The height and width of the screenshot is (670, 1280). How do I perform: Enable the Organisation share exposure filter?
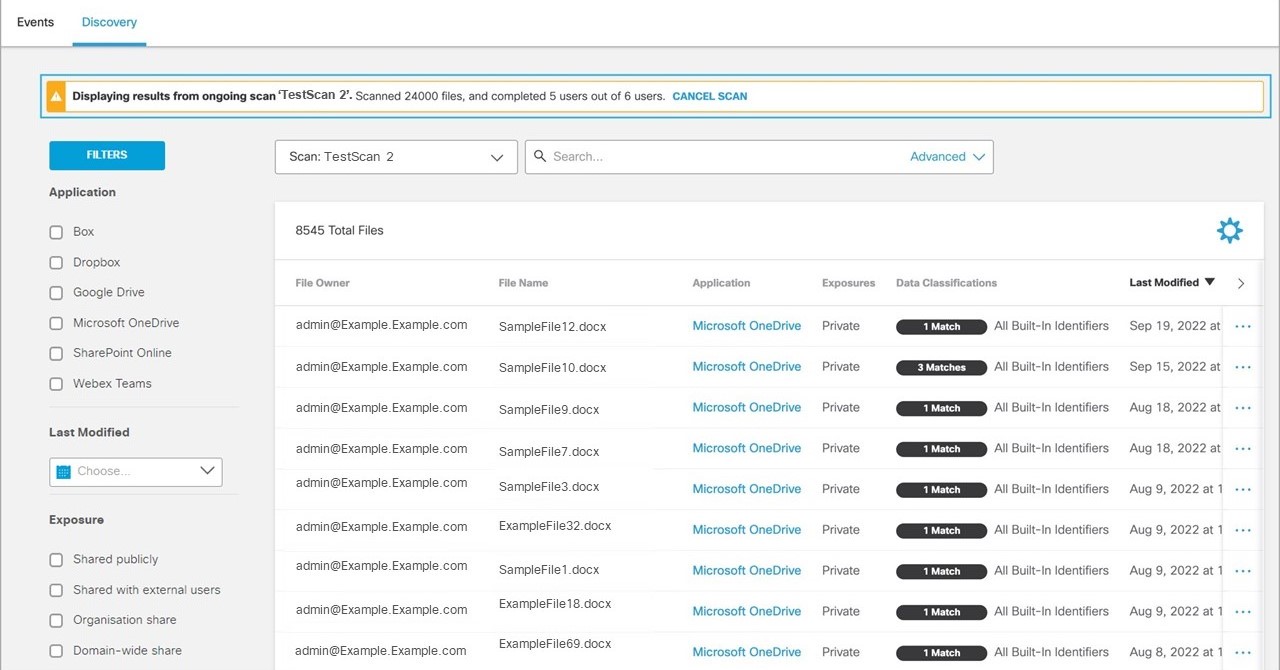tap(56, 621)
